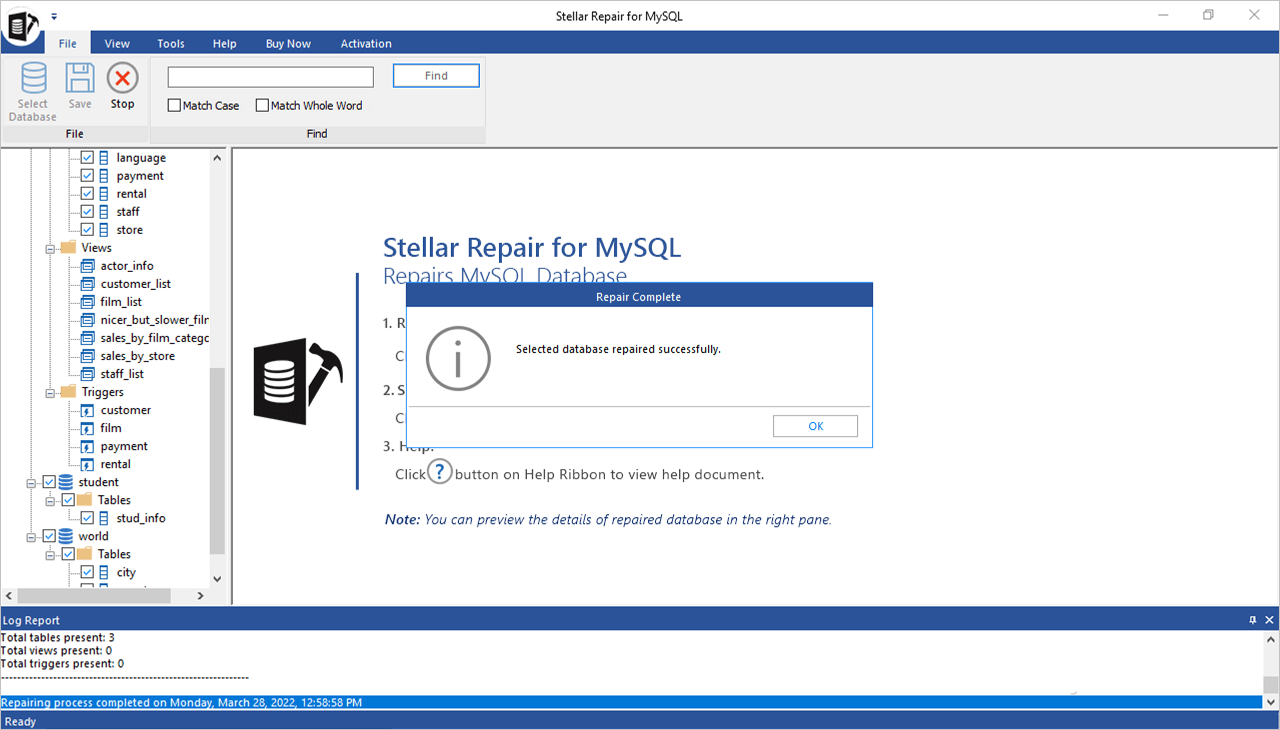Open the Help ribbon tab
The height and width of the screenshot is (730, 1280).
point(225,43)
